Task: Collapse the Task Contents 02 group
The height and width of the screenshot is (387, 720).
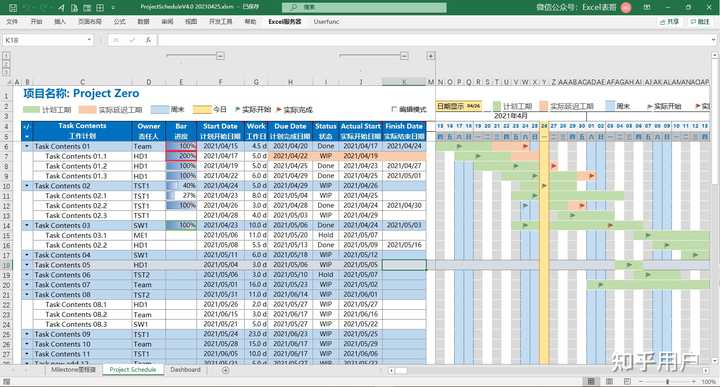Action: pyautogui.click(x=27, y=186)
